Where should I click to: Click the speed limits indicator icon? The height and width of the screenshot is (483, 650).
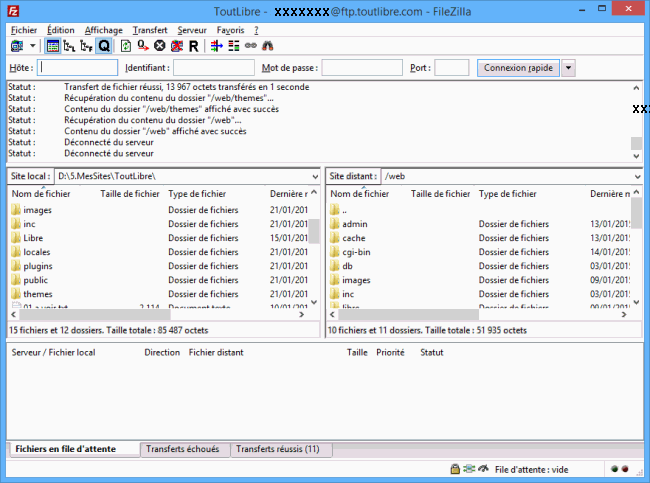pyautogui.click(x=483, y=469)
